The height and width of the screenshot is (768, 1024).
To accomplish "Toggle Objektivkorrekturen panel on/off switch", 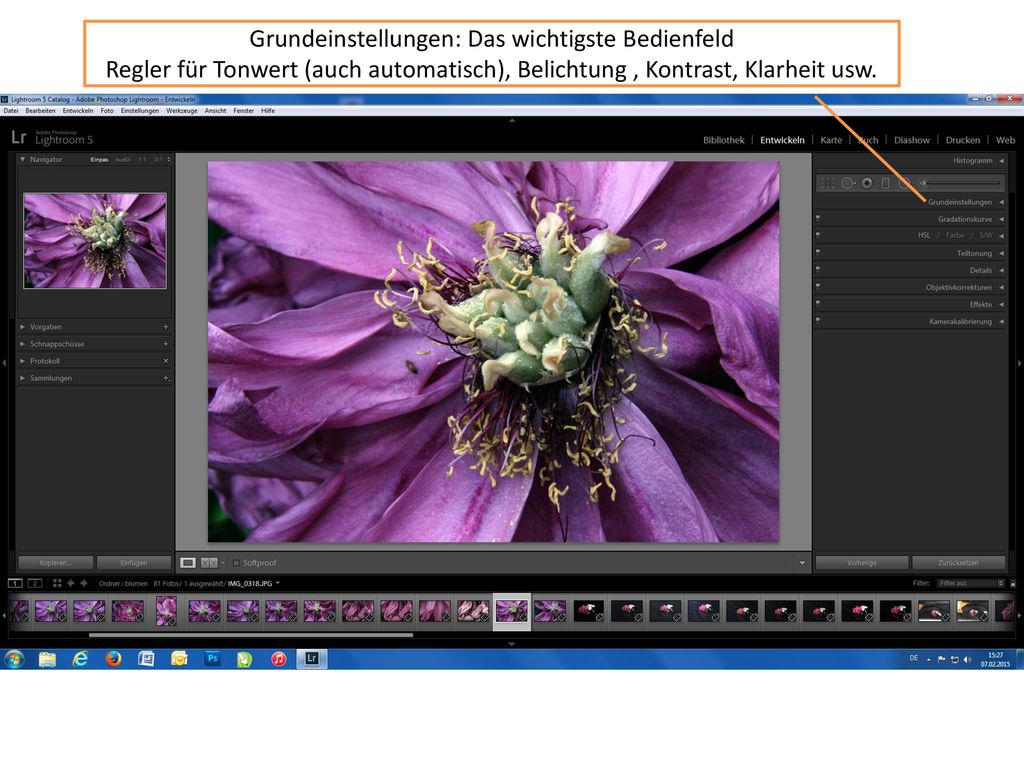I will pyautogui.click(x=818, y=285).
